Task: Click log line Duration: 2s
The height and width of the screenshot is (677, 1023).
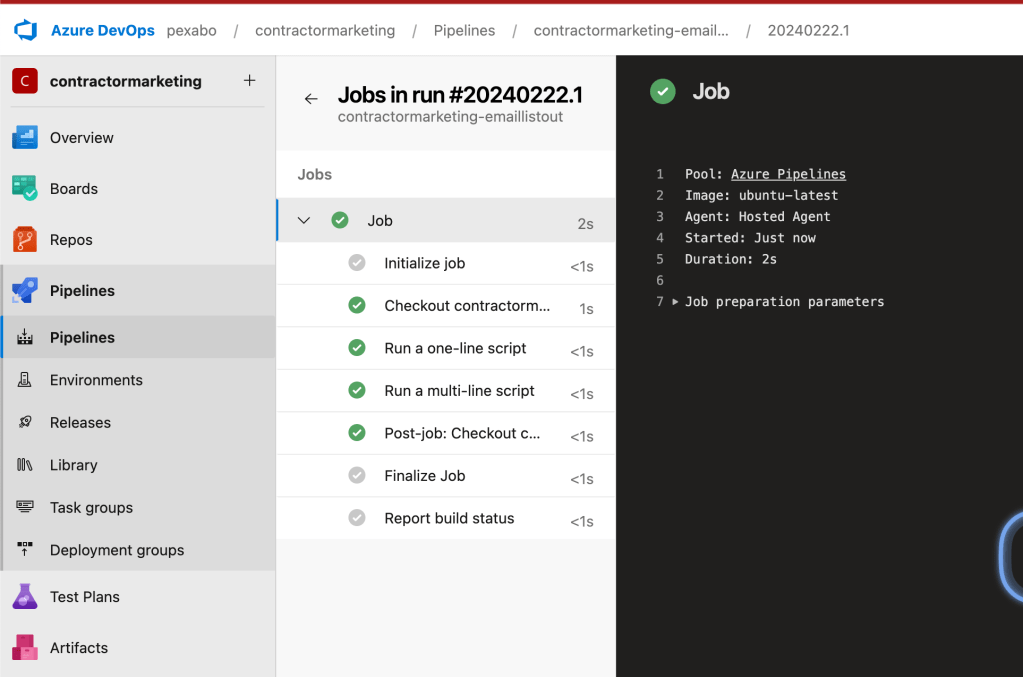Action: coord(731,259)
